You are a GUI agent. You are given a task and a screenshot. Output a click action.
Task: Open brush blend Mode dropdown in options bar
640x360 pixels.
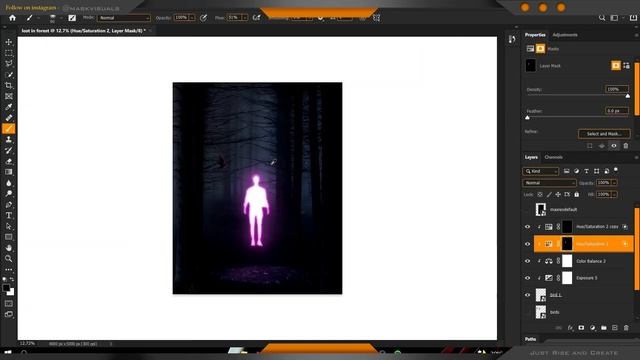tap(124, 18)
